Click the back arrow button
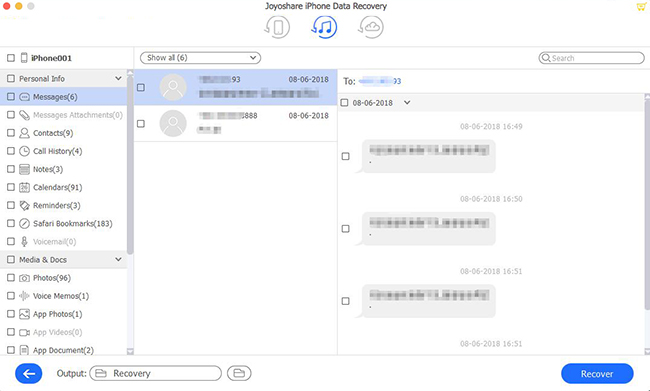Viewport: 650px width, 391px height. point(29,374)
